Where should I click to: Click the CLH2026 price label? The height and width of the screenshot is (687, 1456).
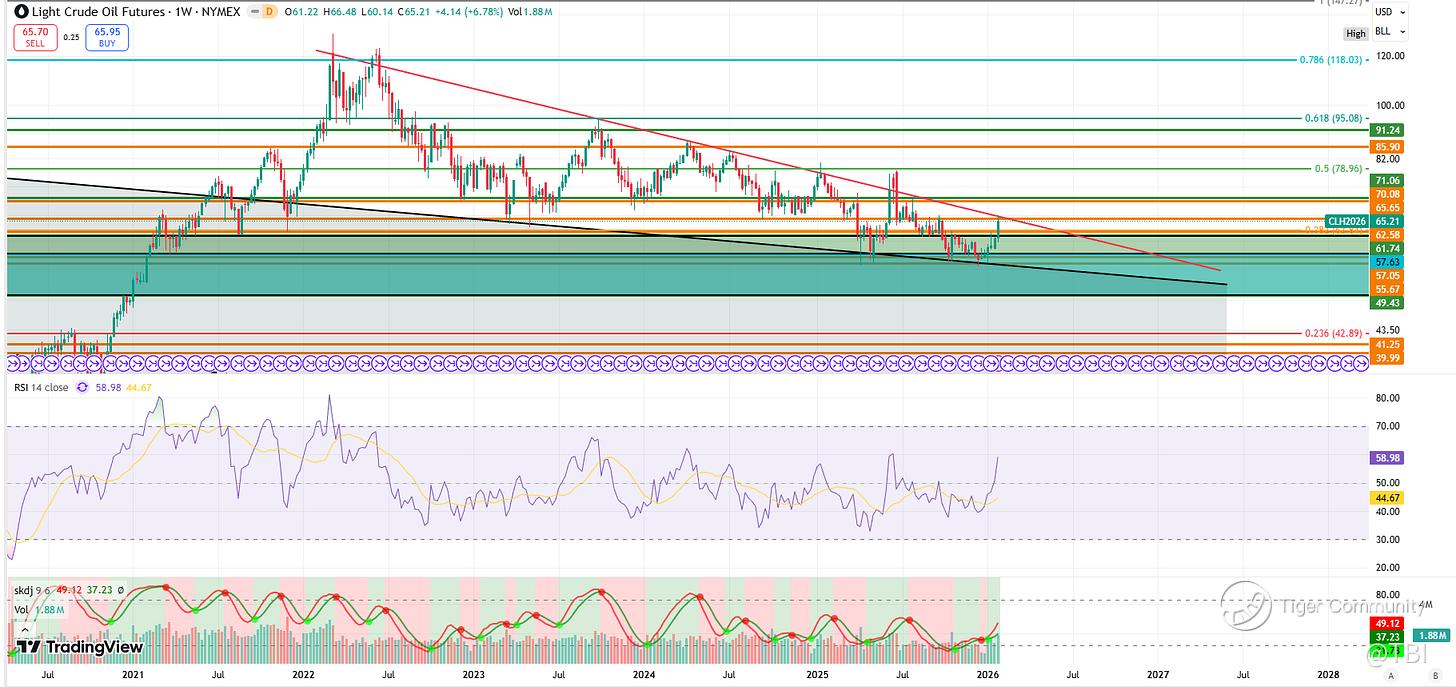1348,220
